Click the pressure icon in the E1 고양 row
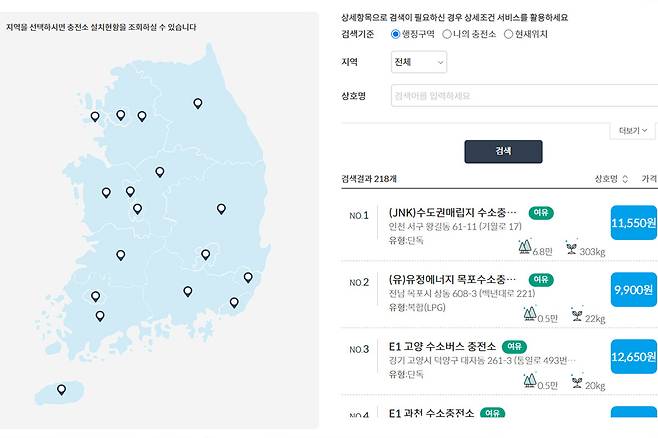Image resolution: width=658 pixels, height=438 pixels. point(529,381)
